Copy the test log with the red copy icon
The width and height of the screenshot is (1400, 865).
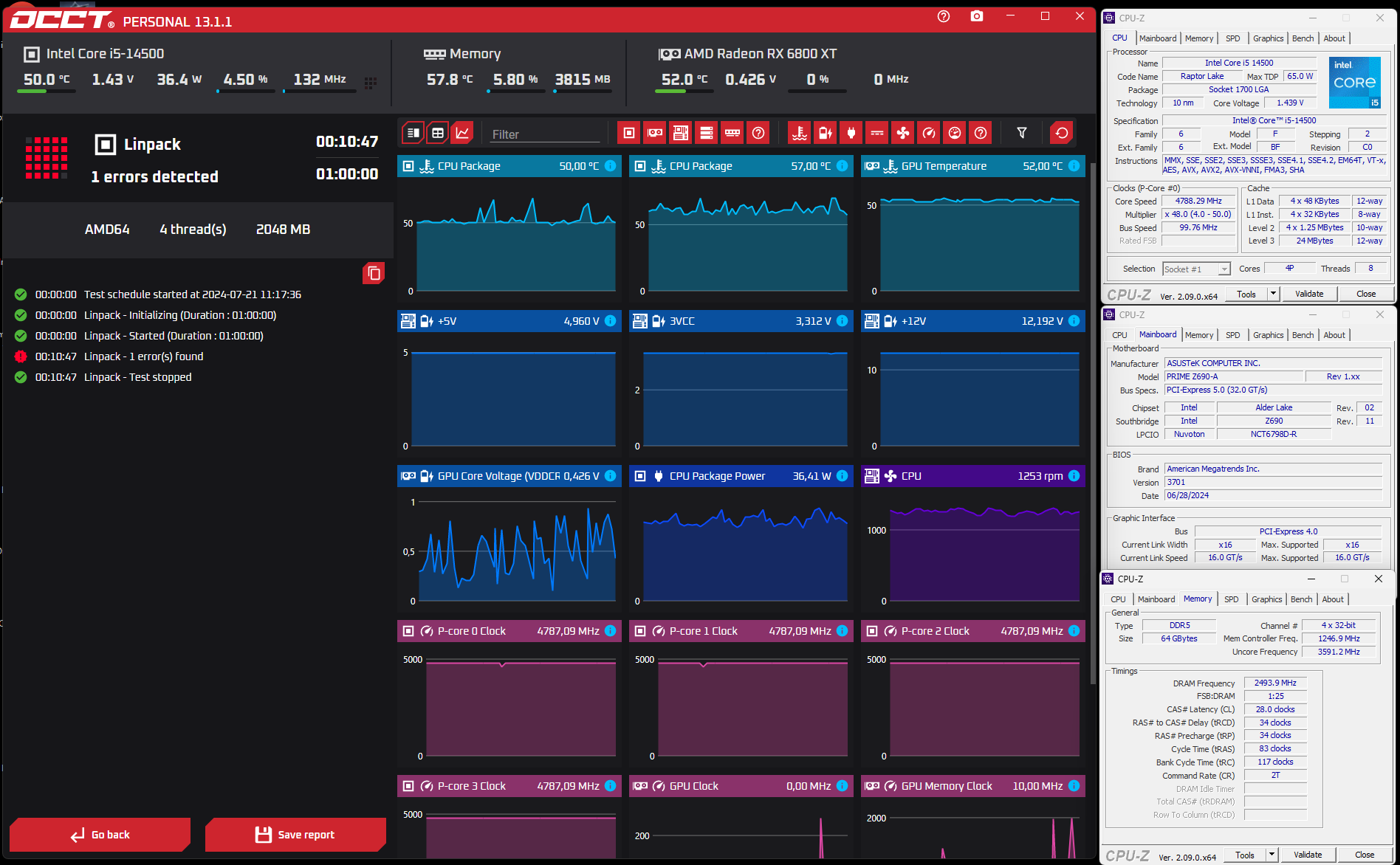[374, 273]
